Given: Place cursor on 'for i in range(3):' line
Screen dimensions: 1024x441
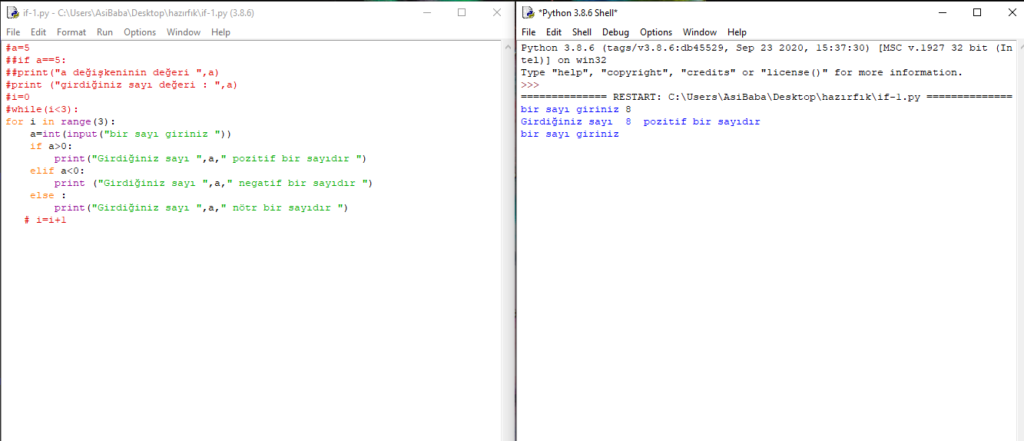Looking at the screenshot, I should (x=60, y=121).
